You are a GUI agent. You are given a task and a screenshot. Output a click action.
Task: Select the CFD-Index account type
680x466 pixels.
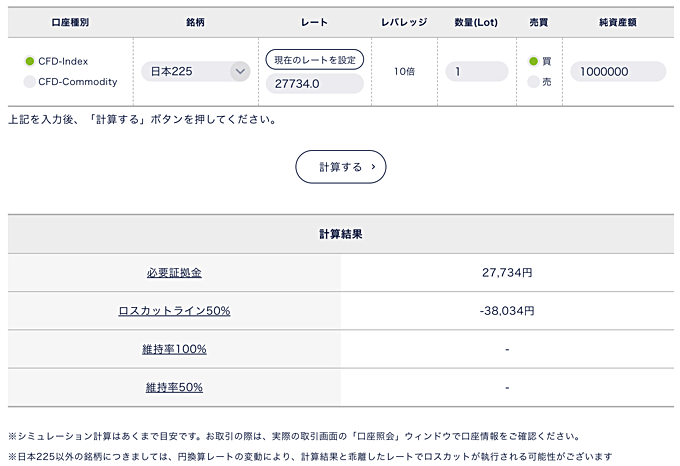30,61
